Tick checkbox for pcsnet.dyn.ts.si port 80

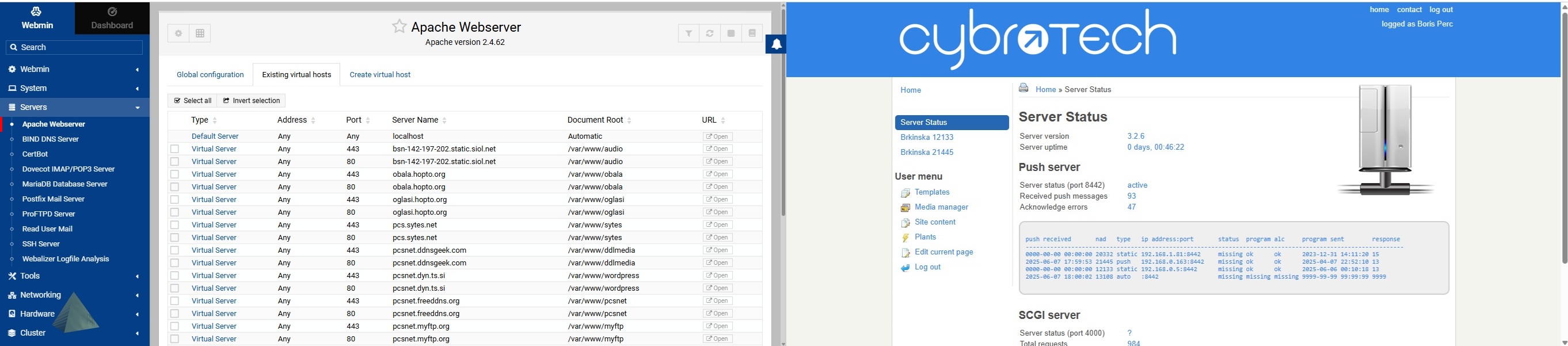(x=174, y=288)
